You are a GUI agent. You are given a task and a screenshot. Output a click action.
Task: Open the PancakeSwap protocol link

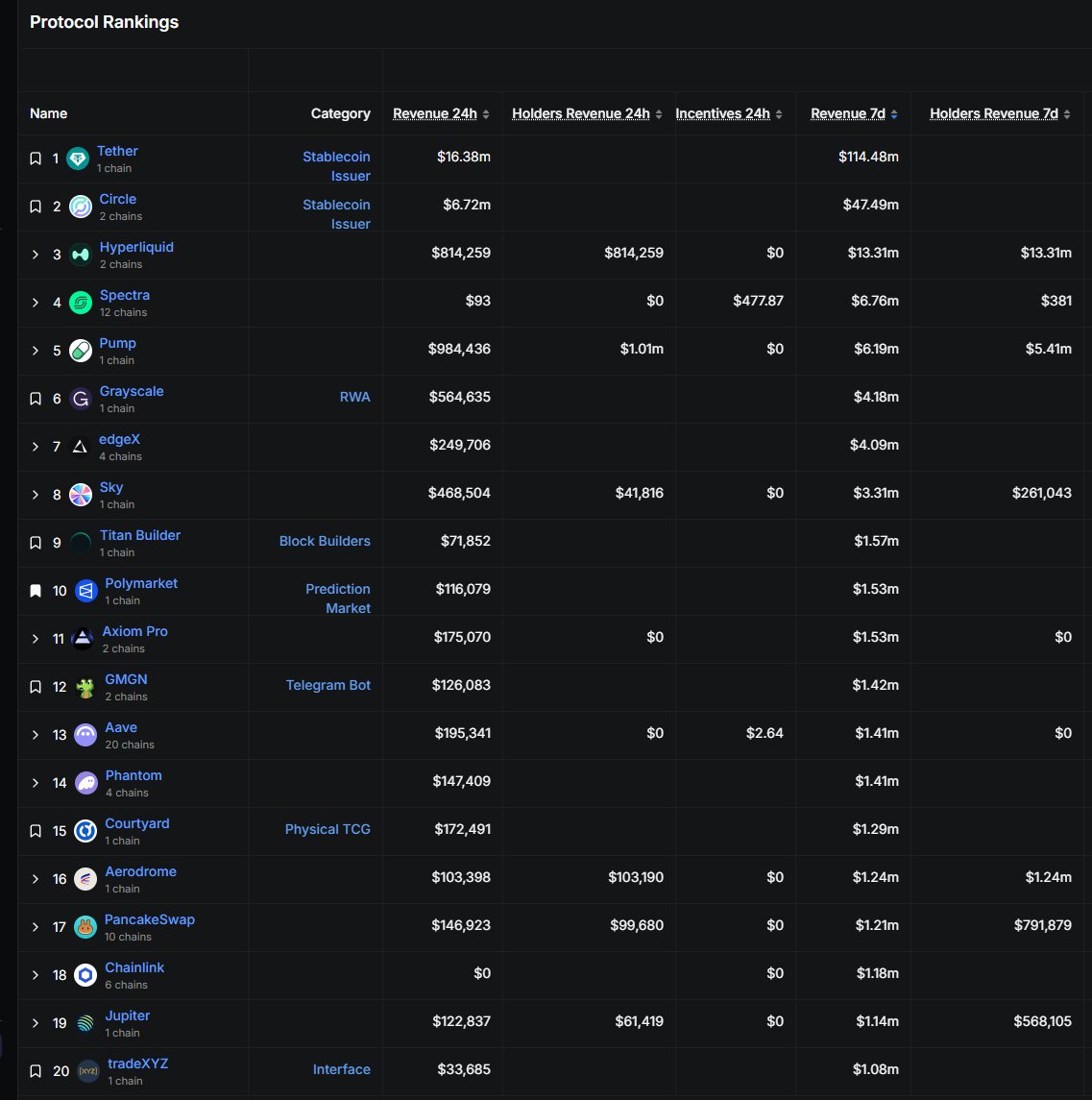point(150,919)
